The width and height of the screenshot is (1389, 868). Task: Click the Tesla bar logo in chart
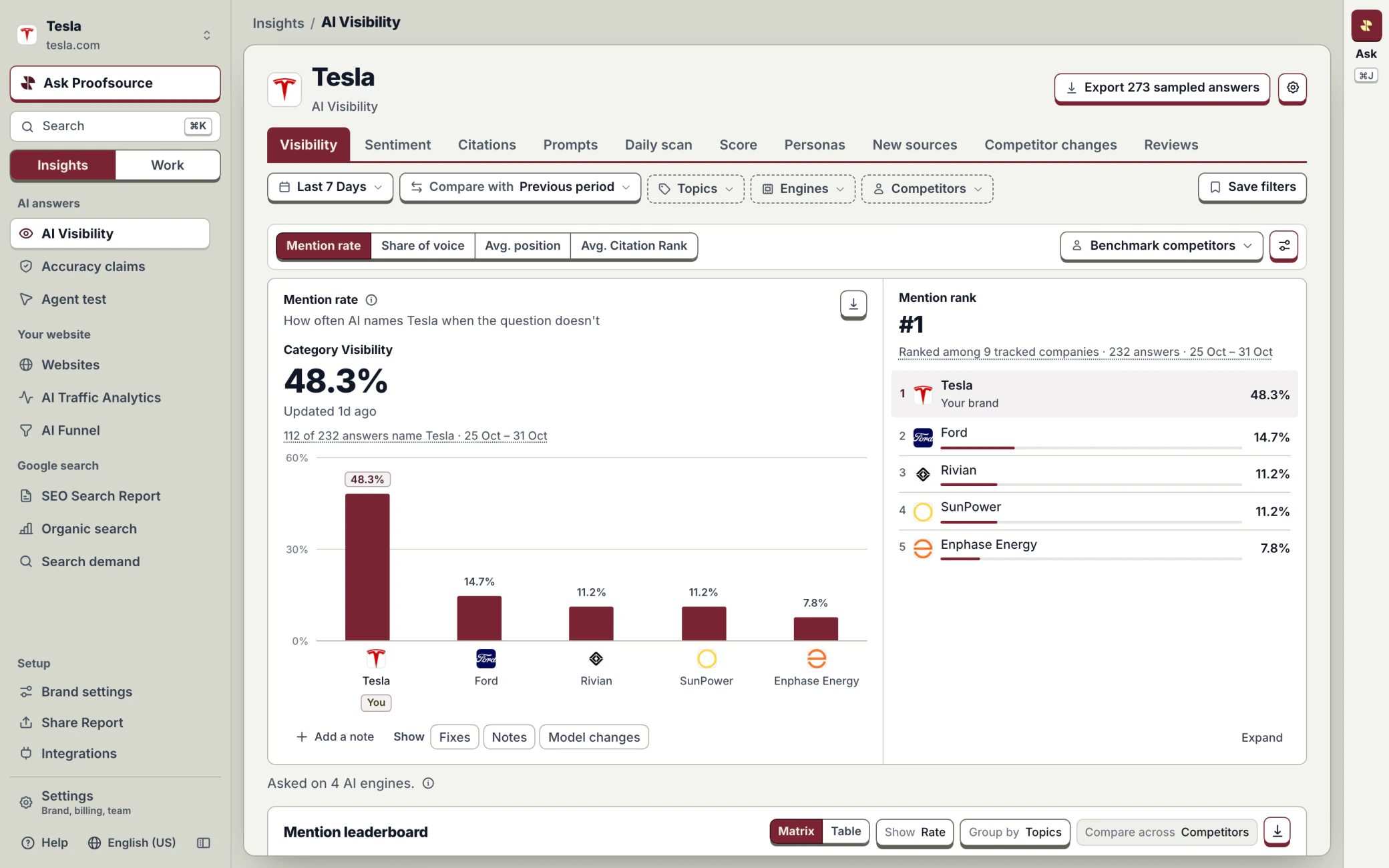[376, 659]
